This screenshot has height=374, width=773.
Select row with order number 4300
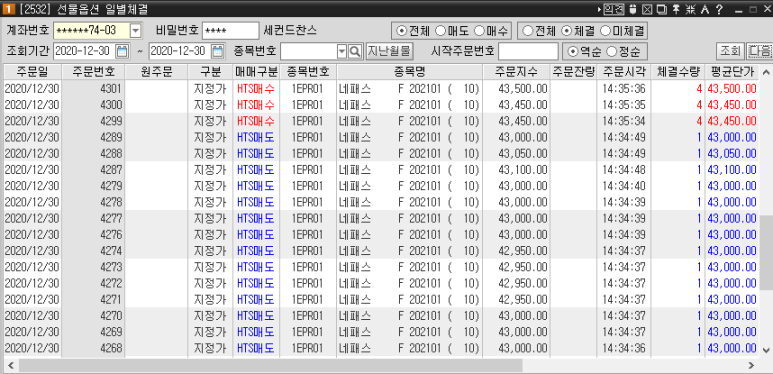(382, 105)
